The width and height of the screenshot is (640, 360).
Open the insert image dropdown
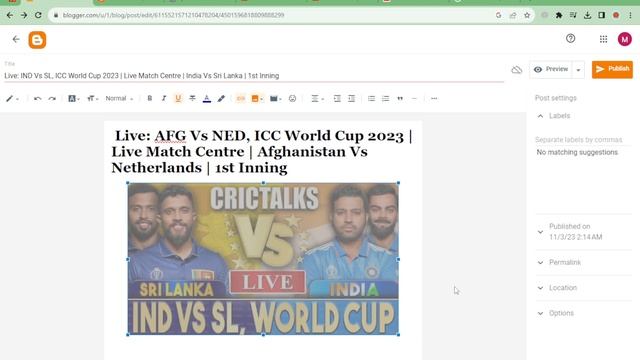(x=257, y=98)
